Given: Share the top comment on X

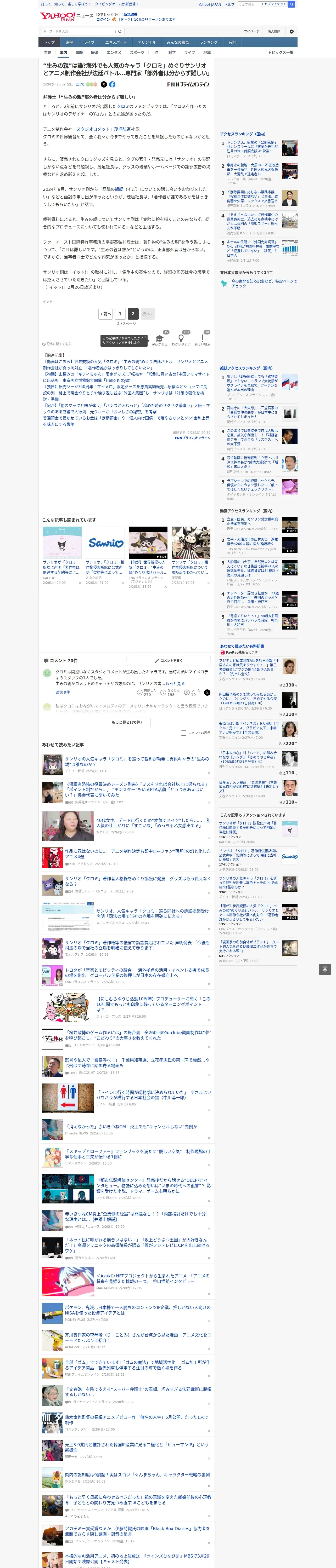Looking at the screenshot, I should pyautogui.click(x=207, y=693).
